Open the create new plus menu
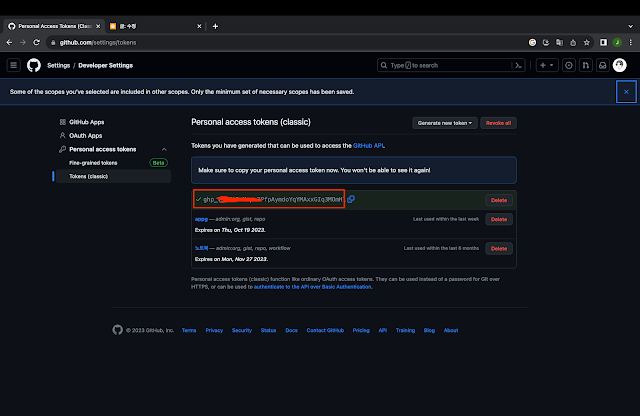Image resolution: width=640 pixels, height=416 pixels. click(x=547, y=65)
